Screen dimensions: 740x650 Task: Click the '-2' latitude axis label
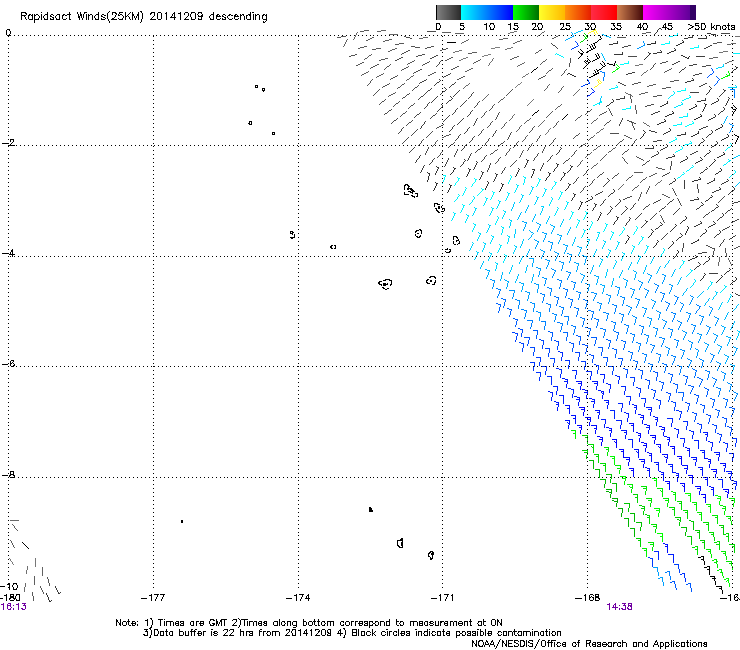pos(8,143)
